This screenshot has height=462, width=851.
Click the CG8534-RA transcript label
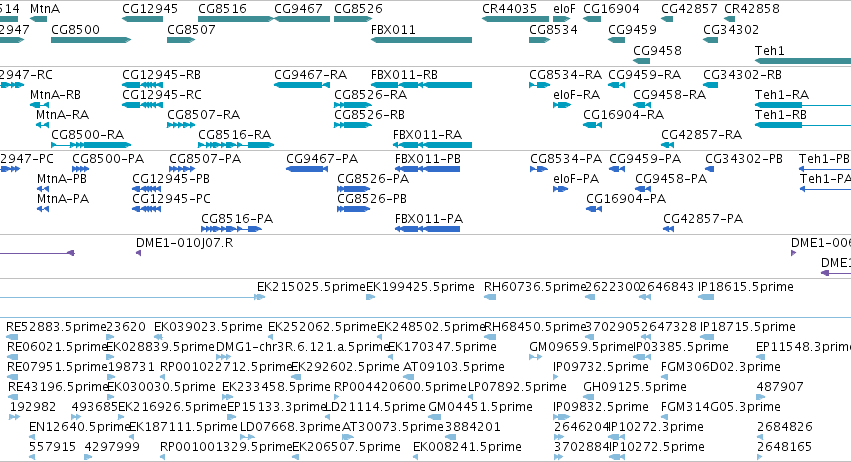pyautogui.click(x=566, y=74)
